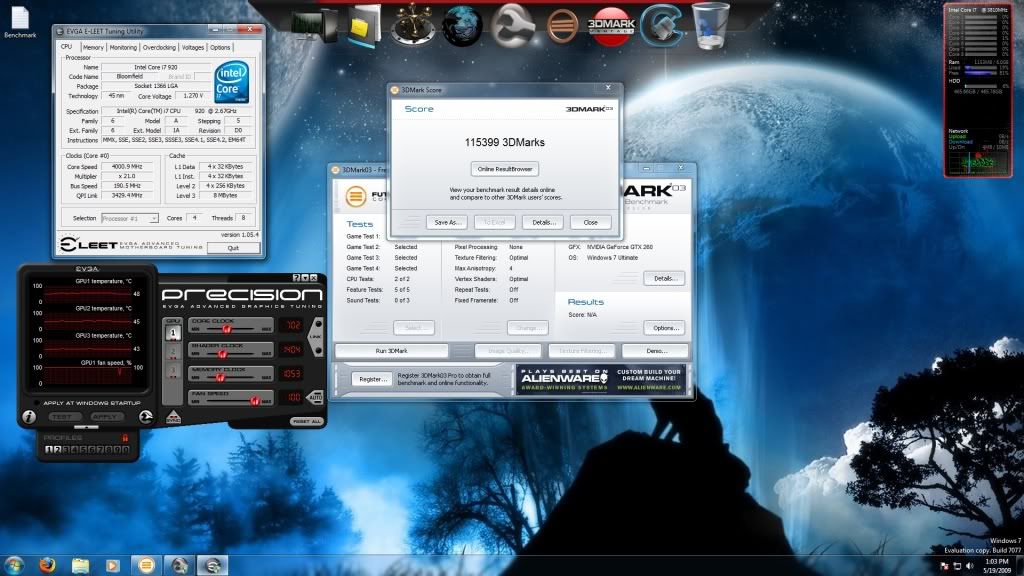Open the Processor #1 selection dropdown
Screen dimensions: 1024x576
tap(130, 218)
